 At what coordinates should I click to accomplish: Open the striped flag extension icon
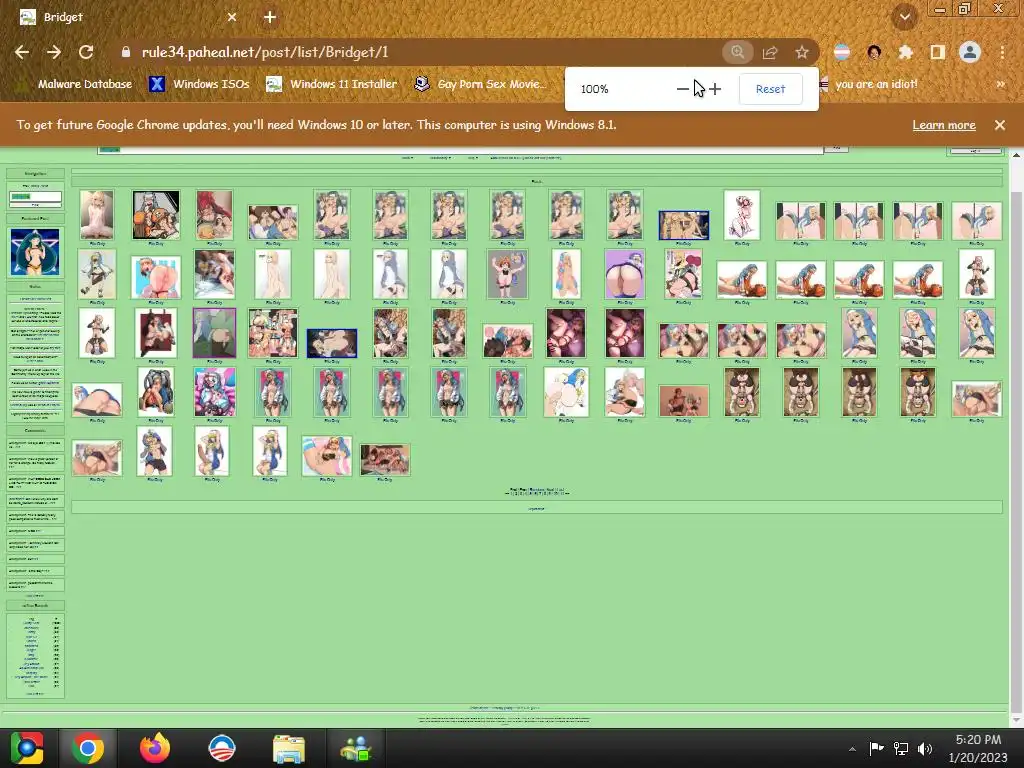coord(842,52)
